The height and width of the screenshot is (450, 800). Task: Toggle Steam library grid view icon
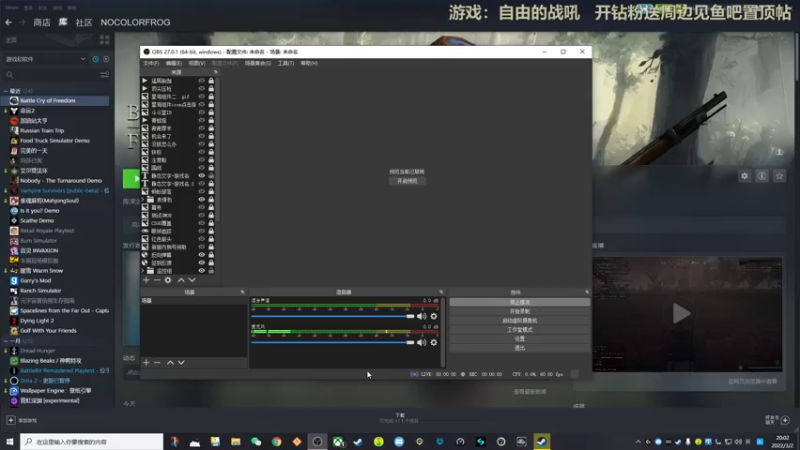tap(105, 40)
